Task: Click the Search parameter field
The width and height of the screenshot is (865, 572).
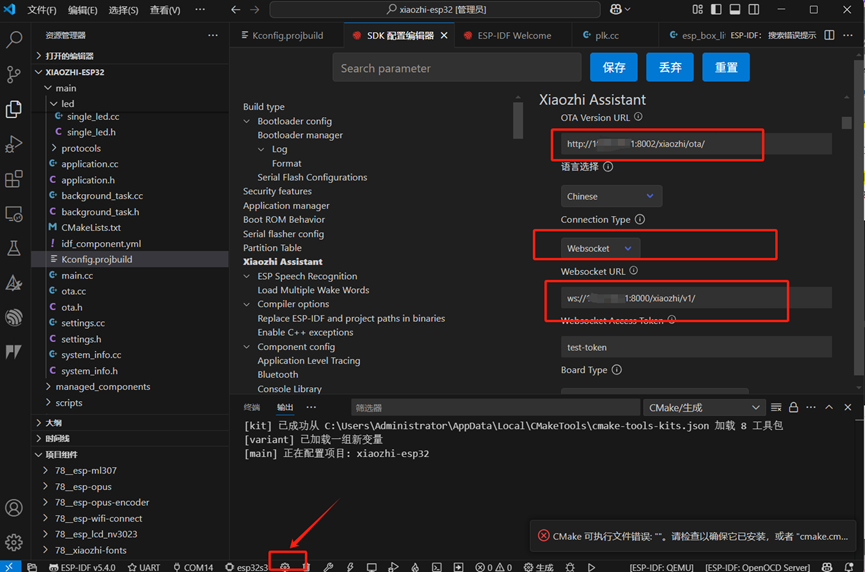Action: pos(457,68)
